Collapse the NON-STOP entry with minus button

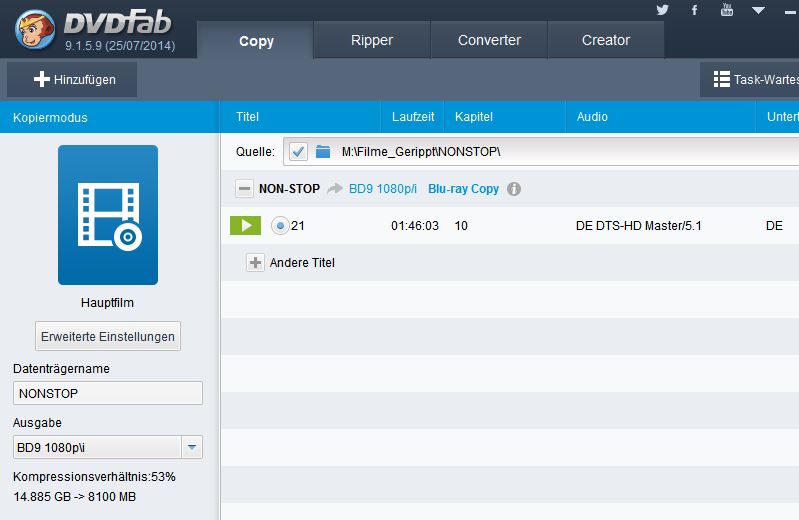click(244, 189)
